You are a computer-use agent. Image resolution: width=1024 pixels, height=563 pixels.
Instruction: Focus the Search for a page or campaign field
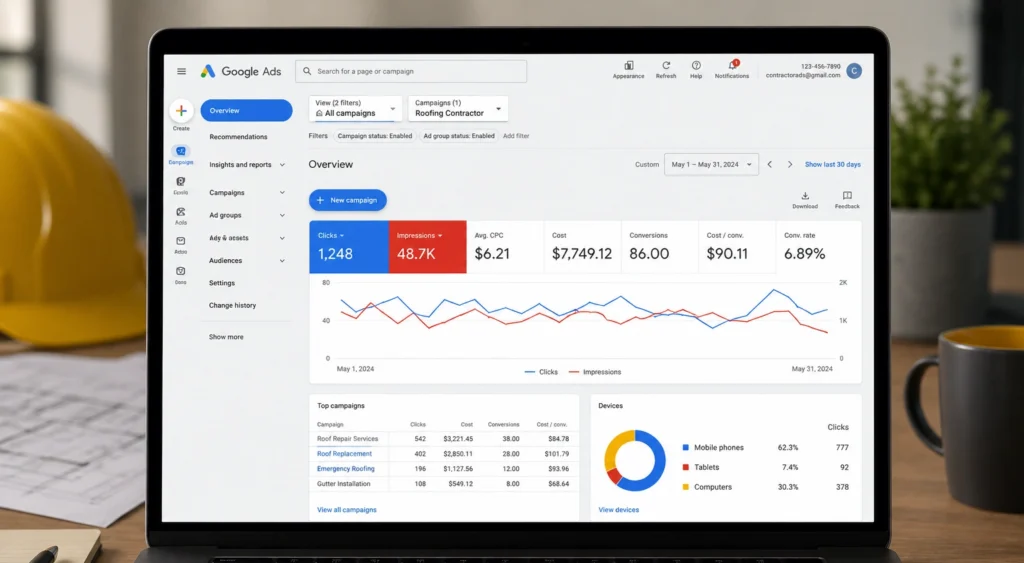(x=411, y=71)
